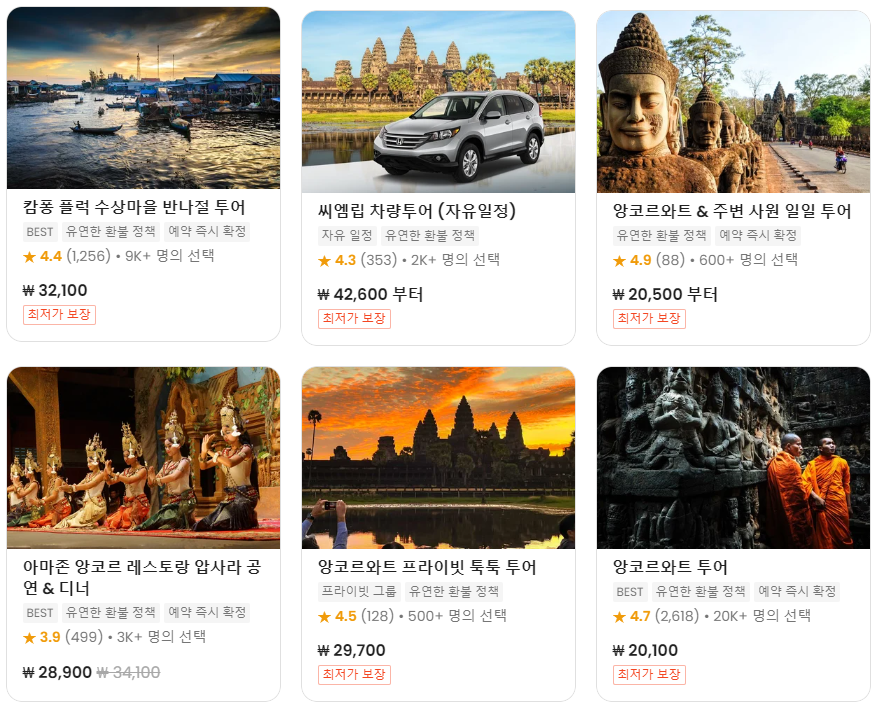Open title 아마존 앙코르 레스토랑 압사라 공연 & 디너

142,577
